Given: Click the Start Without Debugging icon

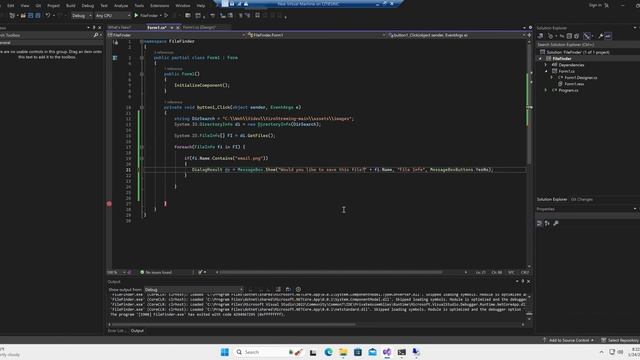Looking at the screenshot, I should pos(166,16).
